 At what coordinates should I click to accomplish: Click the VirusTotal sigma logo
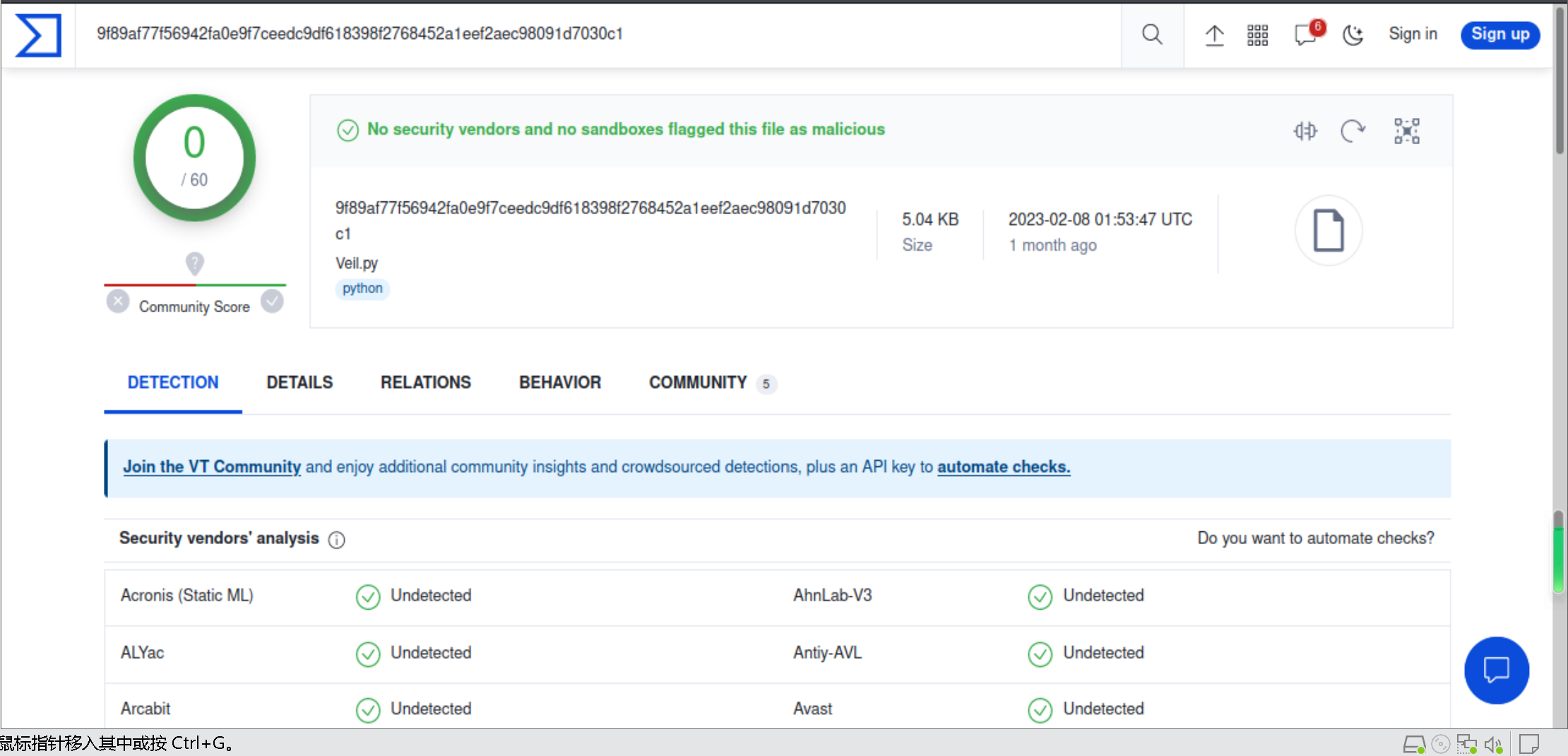(38, 35)
